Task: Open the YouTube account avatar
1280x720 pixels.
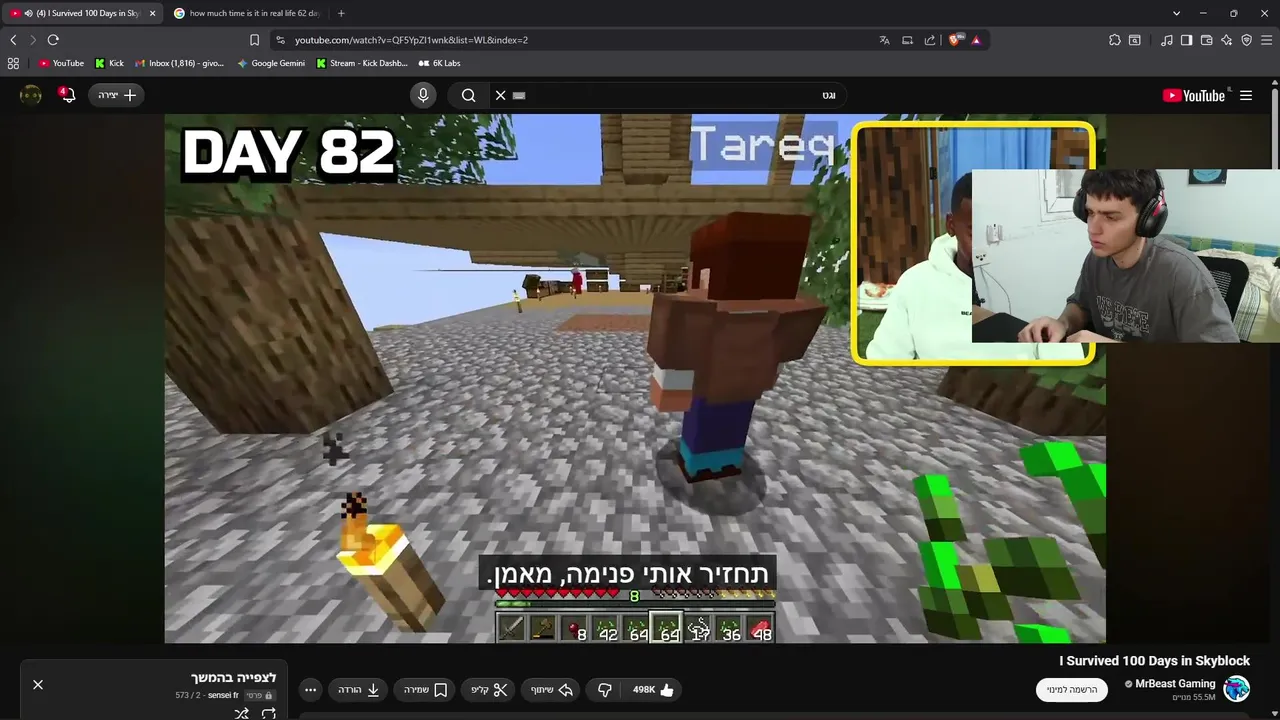Action: [x=31, y=95]
